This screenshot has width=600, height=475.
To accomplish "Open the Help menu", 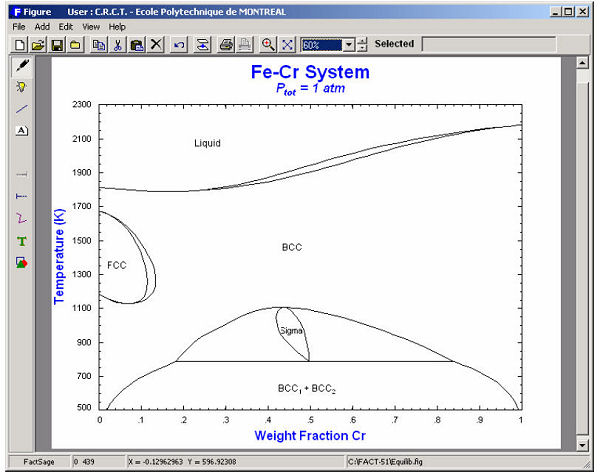I will coord(117,26).
